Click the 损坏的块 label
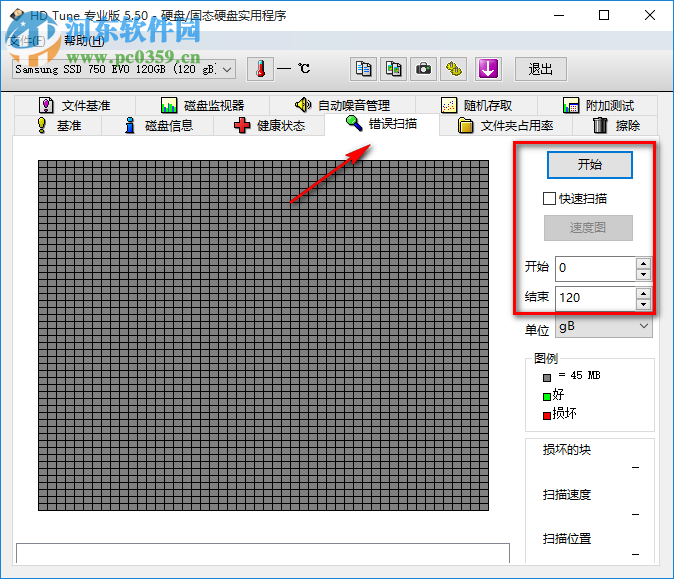Image resolution: width=674 pixels, height=579 pixels. coord(567,450)
